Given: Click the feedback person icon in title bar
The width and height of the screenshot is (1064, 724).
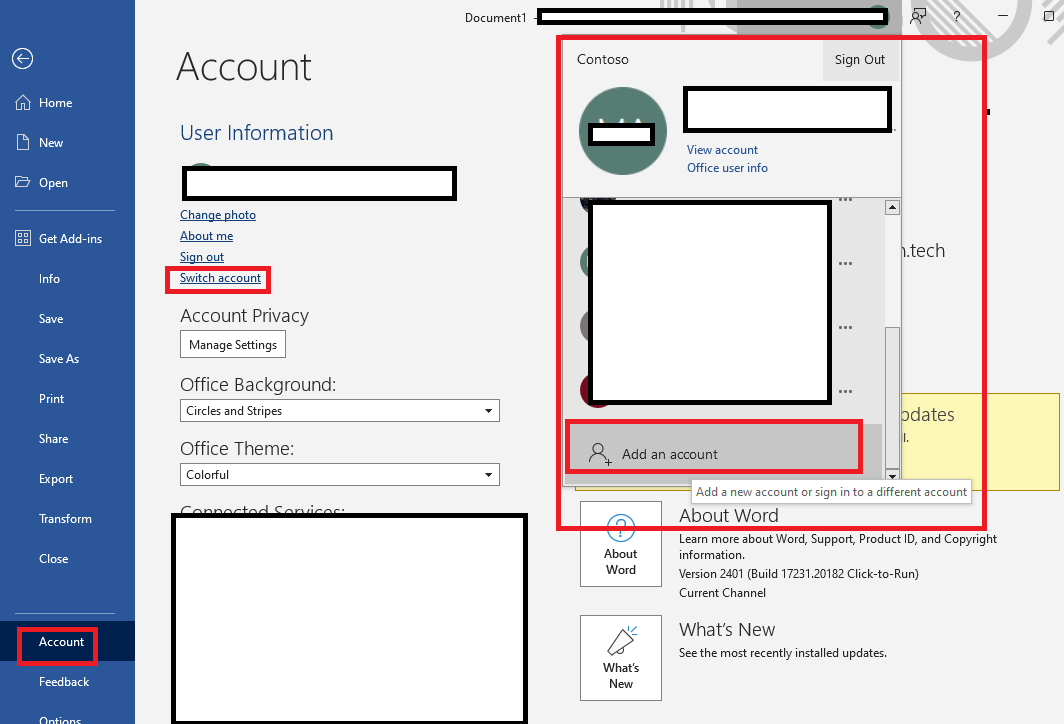Looking at the screenshot, I should coord(918,16).
